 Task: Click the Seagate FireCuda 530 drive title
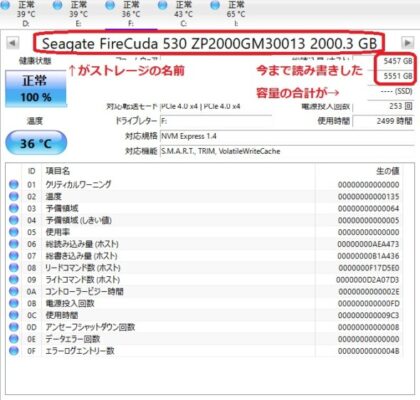pyautogui.click(x=210, y=43)
